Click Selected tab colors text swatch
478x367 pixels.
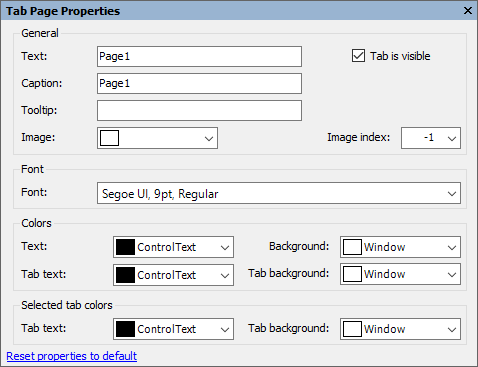[125, 329]
